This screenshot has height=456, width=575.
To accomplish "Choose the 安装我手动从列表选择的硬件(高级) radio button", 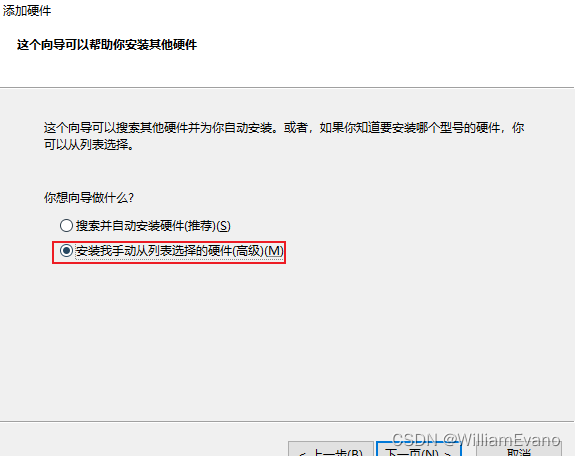I will [66, 251].
